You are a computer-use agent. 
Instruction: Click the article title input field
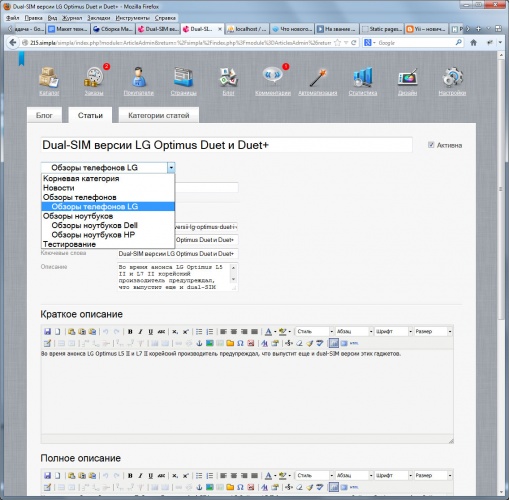(x=226, y=145)
